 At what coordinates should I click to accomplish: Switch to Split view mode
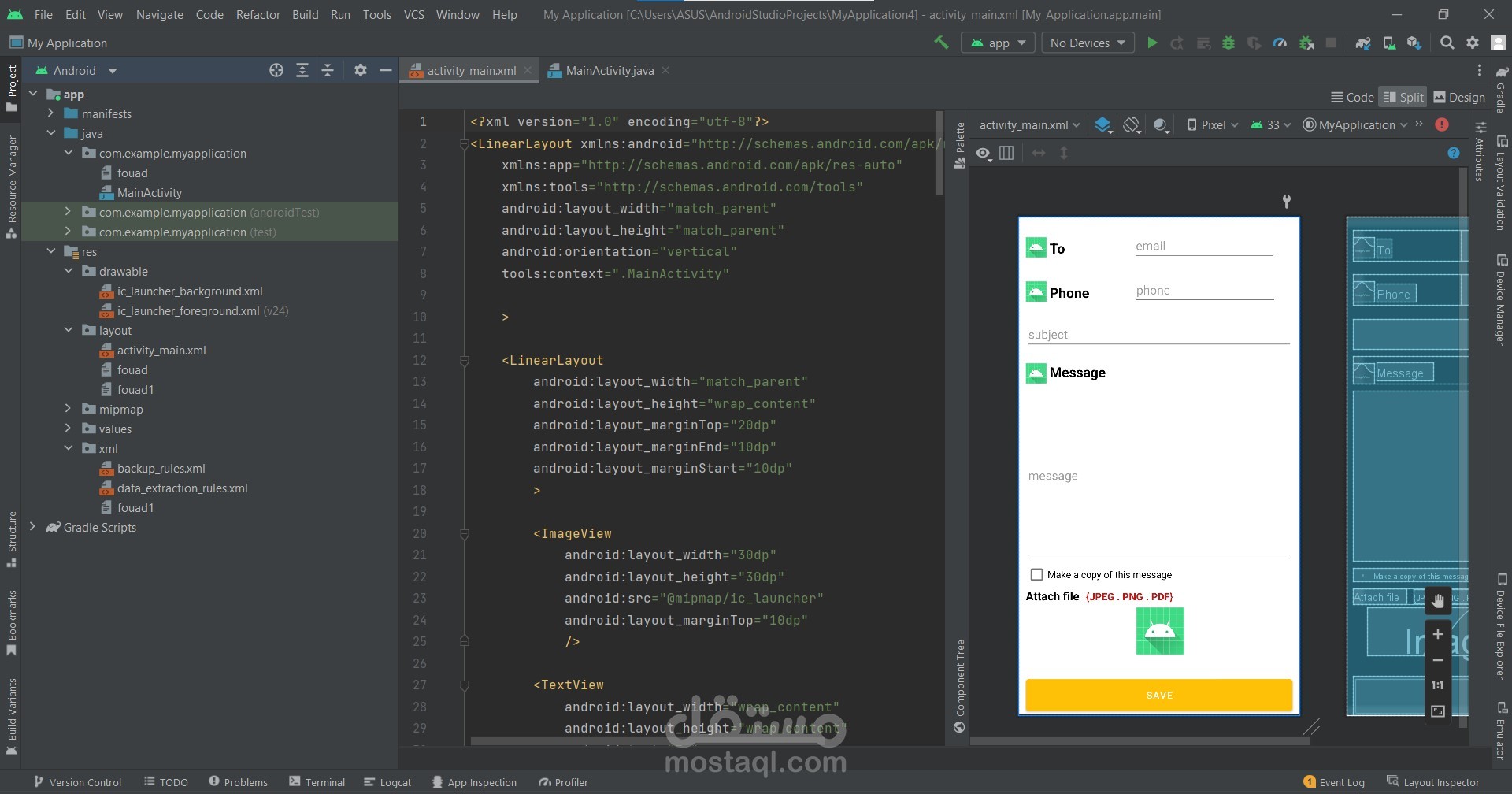point(1403,97)
